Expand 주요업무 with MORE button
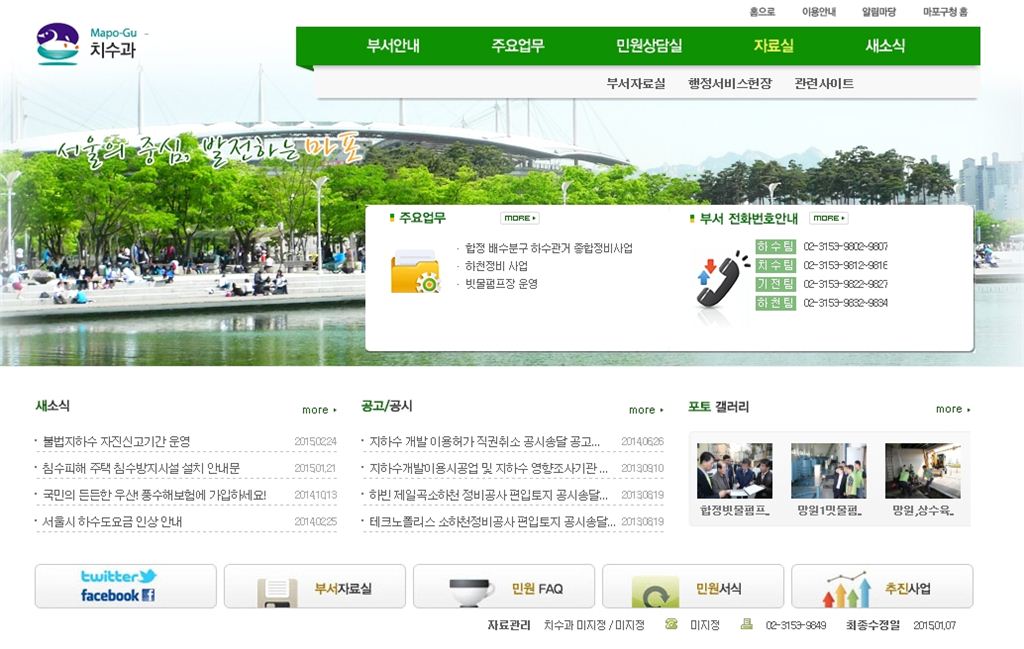This screenshot has height=649, width=1024. [519, 218]
